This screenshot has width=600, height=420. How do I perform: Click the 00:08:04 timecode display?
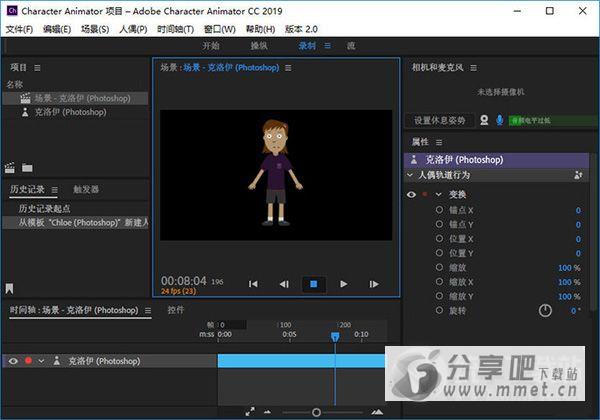point(184,281)
